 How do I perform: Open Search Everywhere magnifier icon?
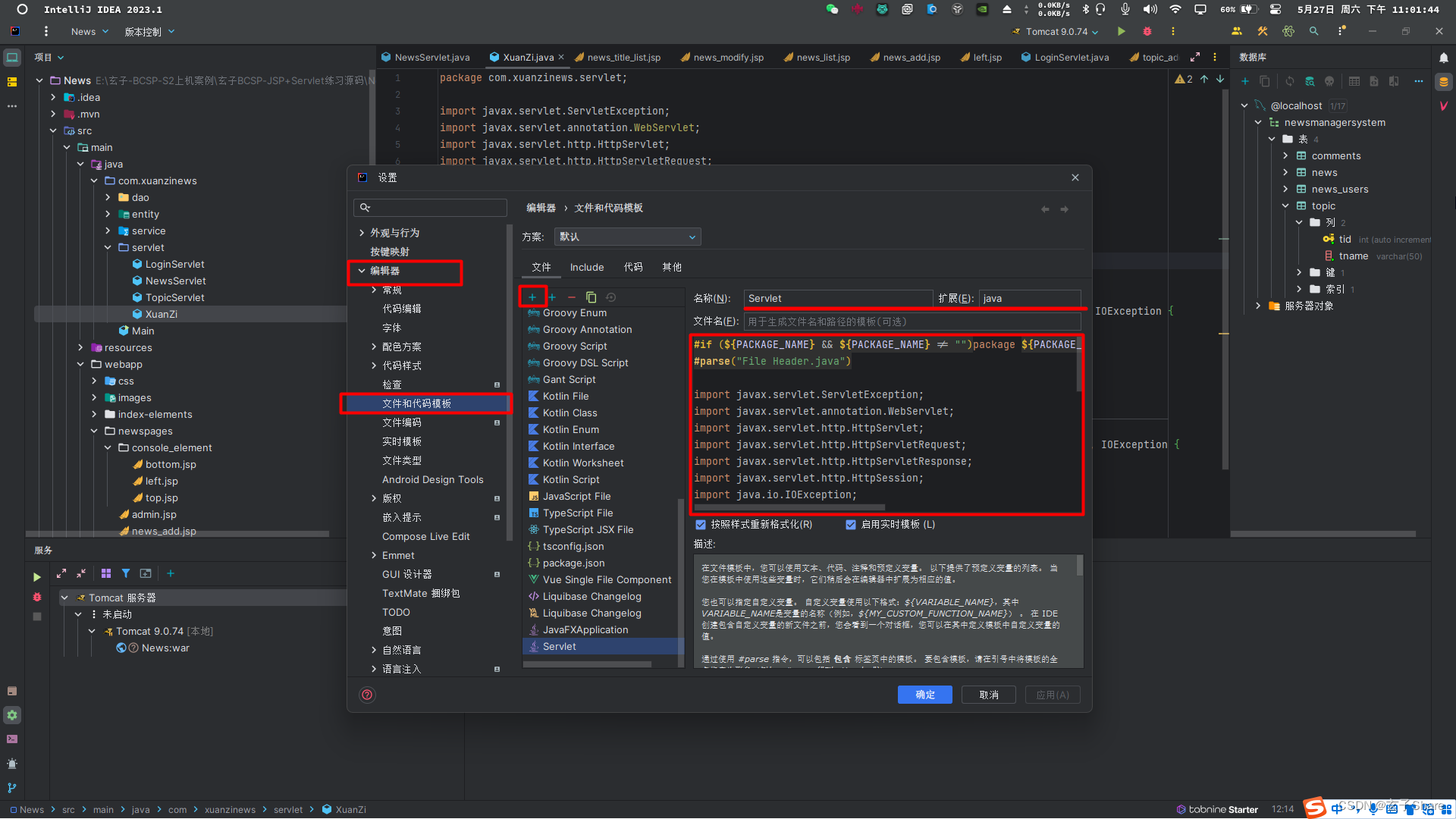[x=1314, y=31]
